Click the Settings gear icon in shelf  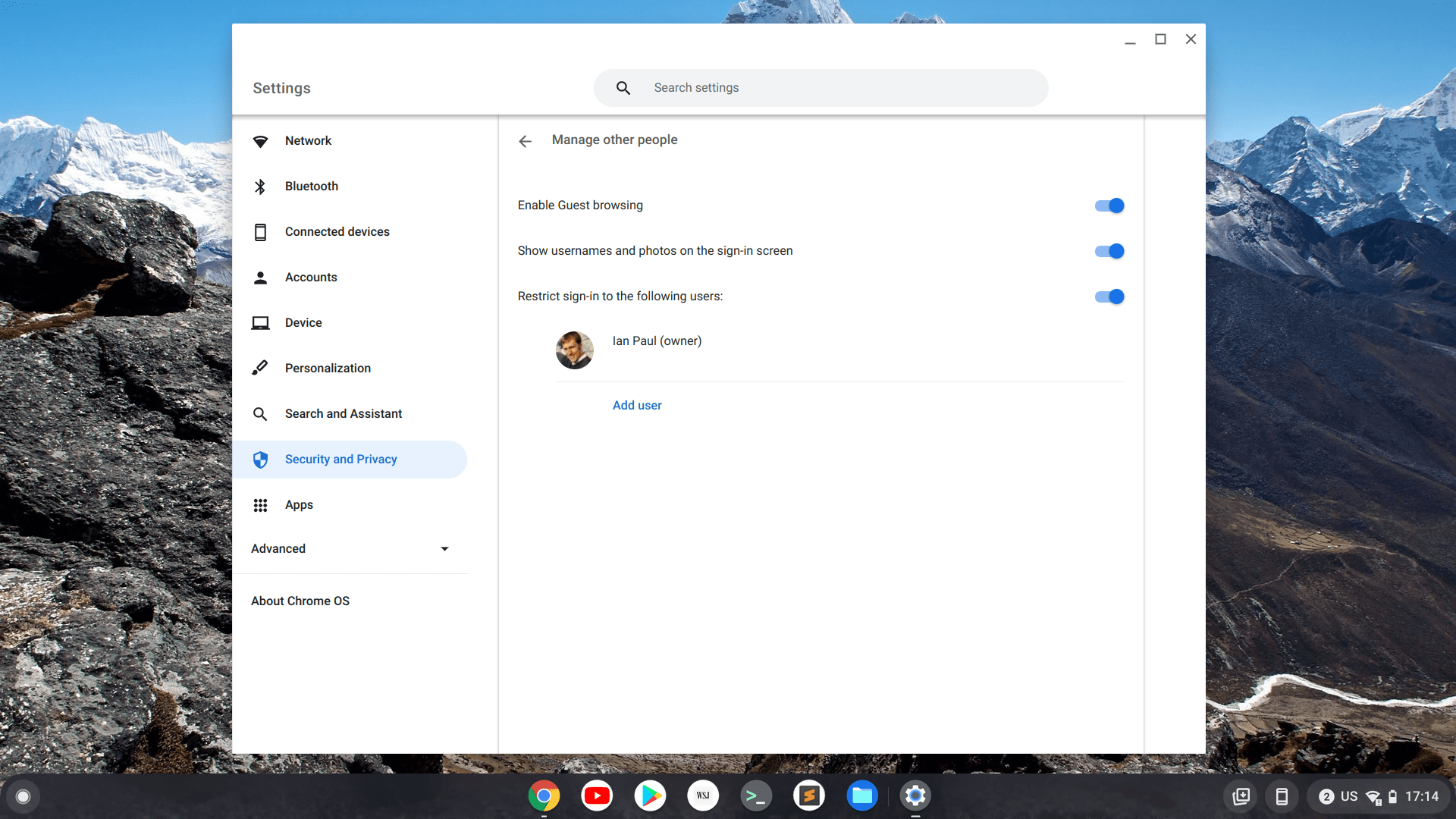click(x=915, y=795)
